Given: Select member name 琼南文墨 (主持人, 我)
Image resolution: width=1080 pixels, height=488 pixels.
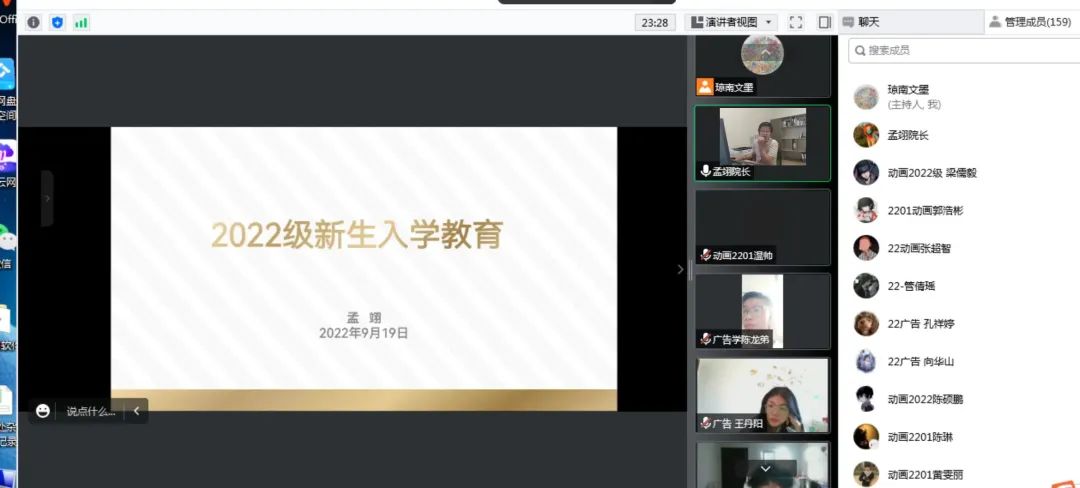Looking at the screenshot, I should point(914,97).
